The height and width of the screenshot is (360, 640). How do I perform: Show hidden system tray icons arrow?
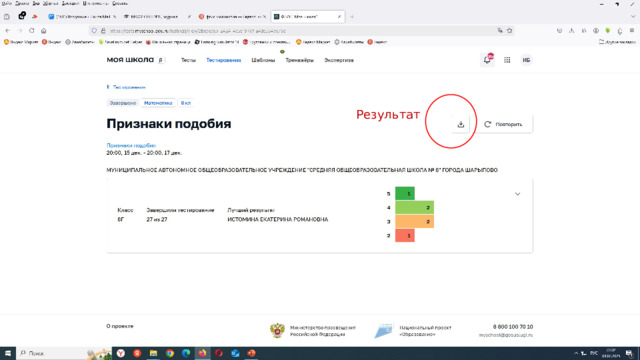pos(576,353)
